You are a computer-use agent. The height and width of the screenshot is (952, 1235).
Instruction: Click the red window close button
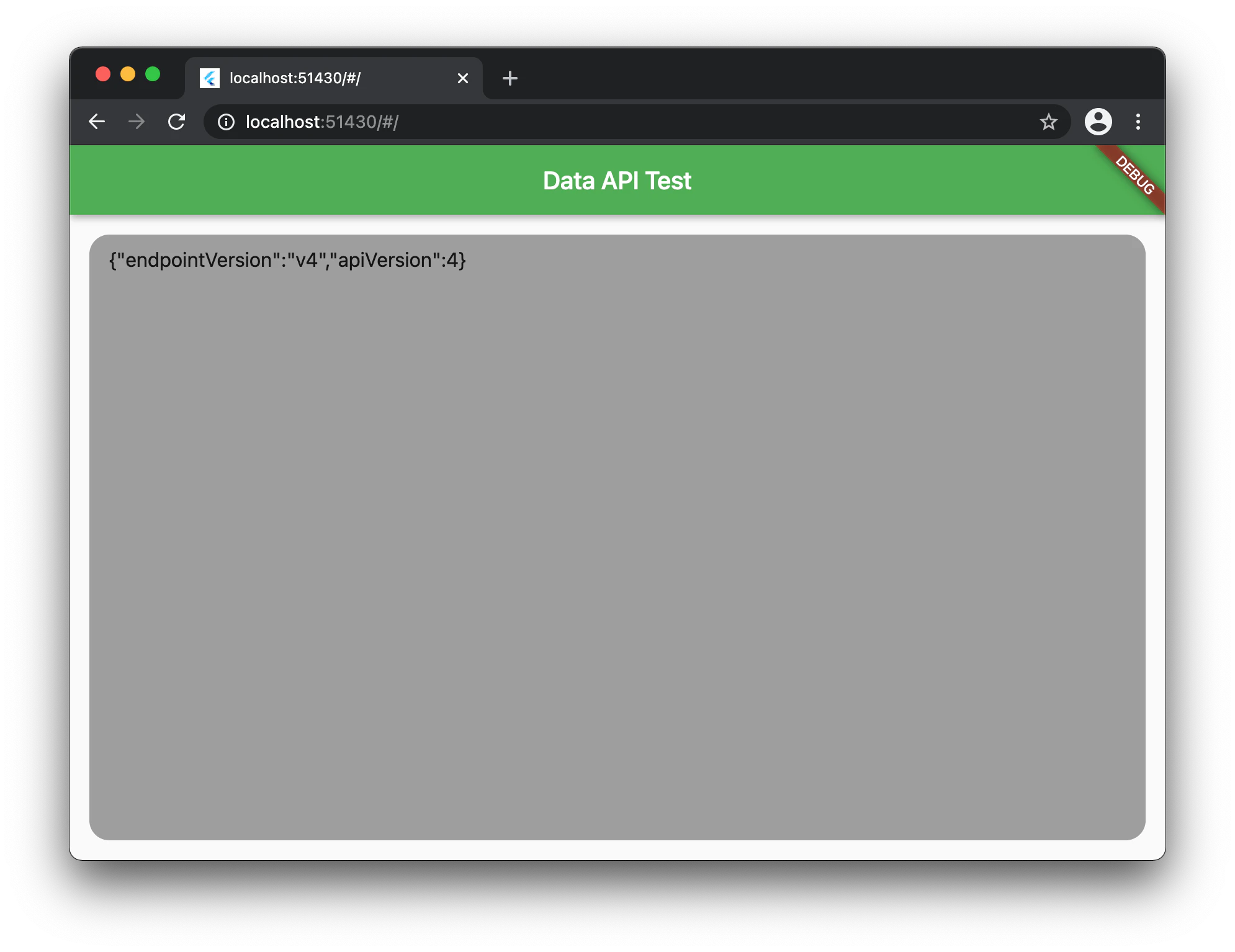pos(103,74)
